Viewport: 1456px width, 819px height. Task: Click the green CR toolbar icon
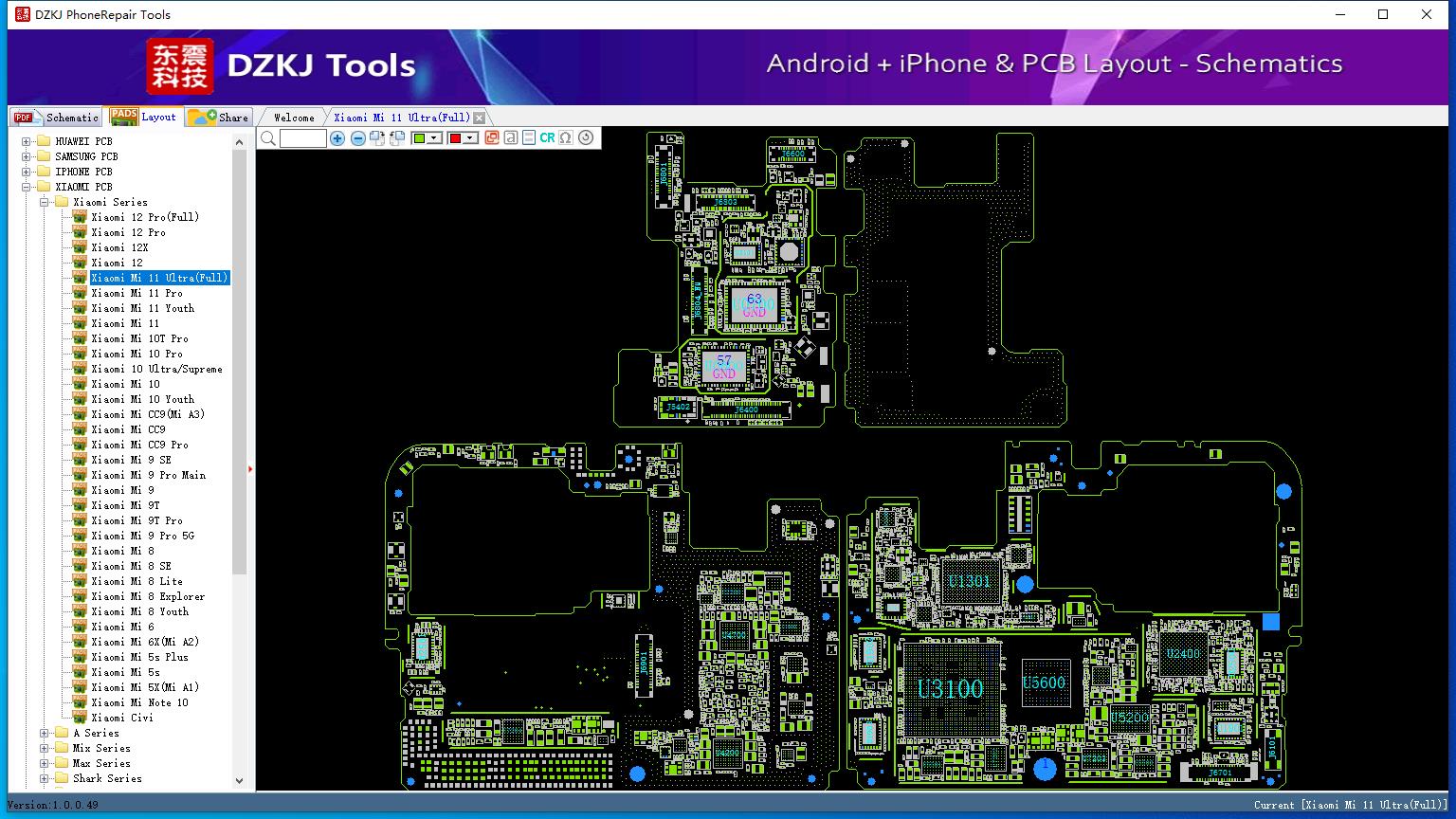(x=547, y=138)
